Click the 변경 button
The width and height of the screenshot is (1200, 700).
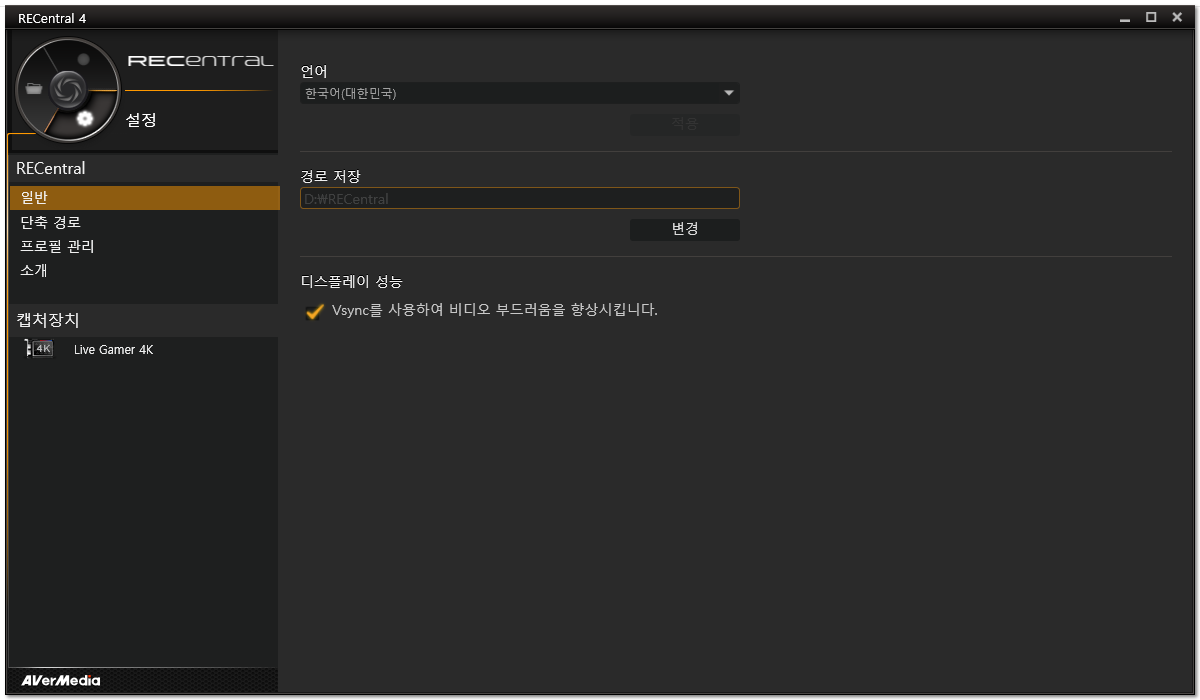(x=685, y=229)
